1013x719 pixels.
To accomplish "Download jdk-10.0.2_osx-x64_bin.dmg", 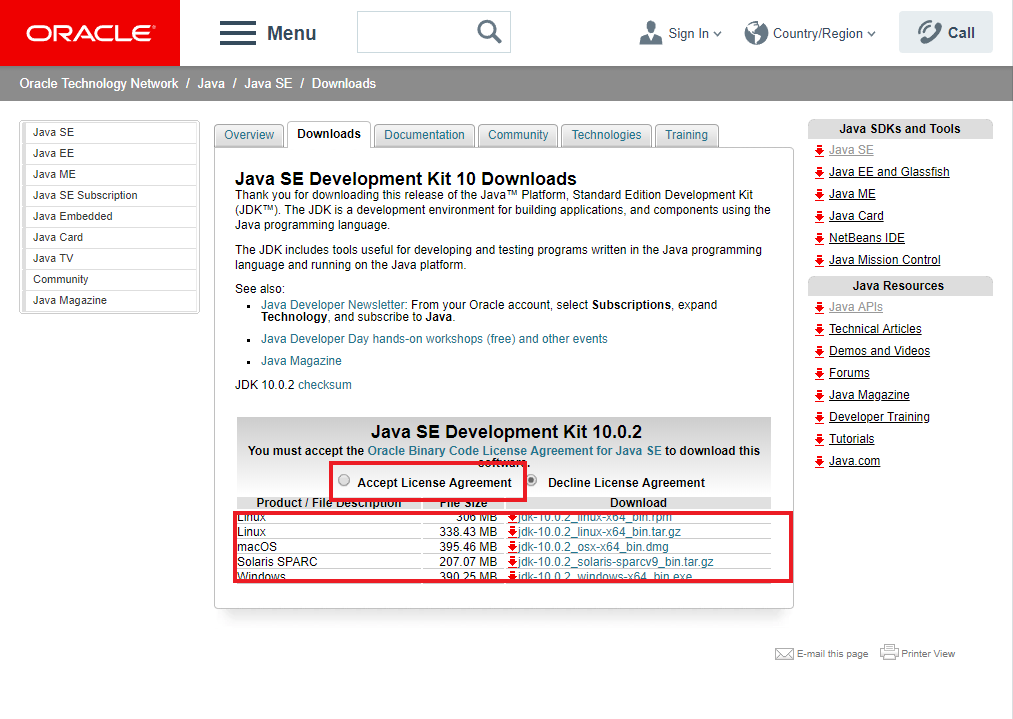I will point(593,547).
